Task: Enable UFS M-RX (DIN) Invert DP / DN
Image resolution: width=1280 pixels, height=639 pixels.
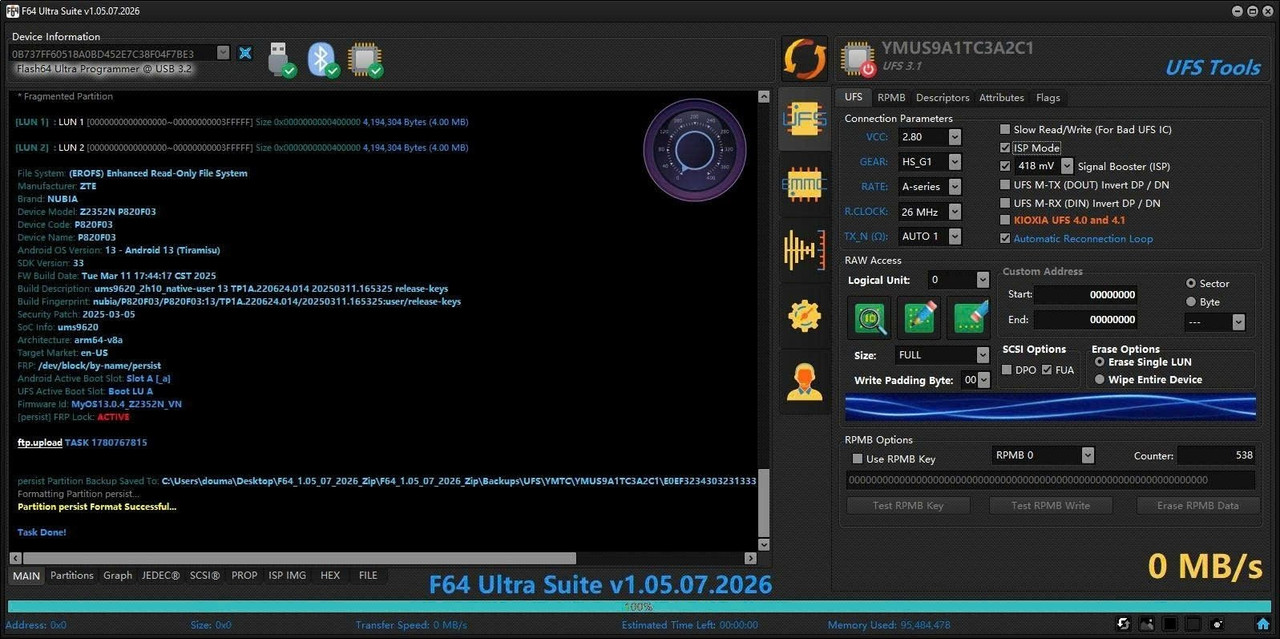Action: point(1005,203)
